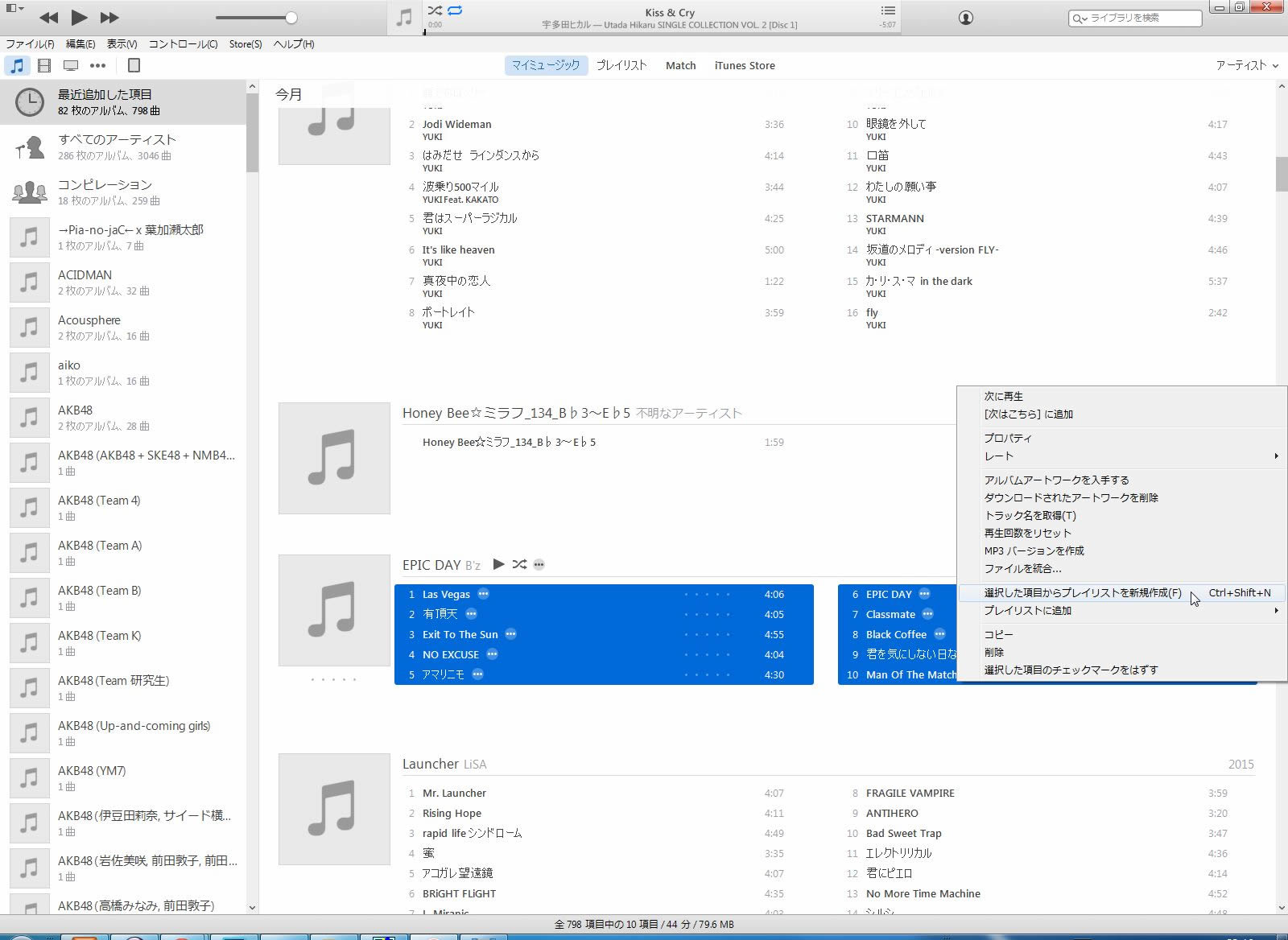Toggle shuffle in the now-playing display

tap(435, 10)
